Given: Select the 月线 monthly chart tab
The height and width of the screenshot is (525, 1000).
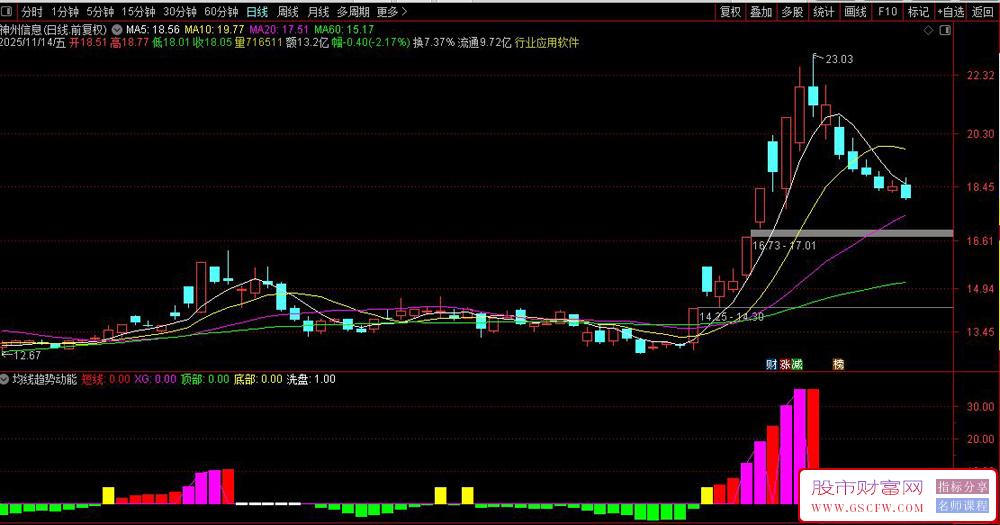Looking at the screenshot, I should (318, 11).
